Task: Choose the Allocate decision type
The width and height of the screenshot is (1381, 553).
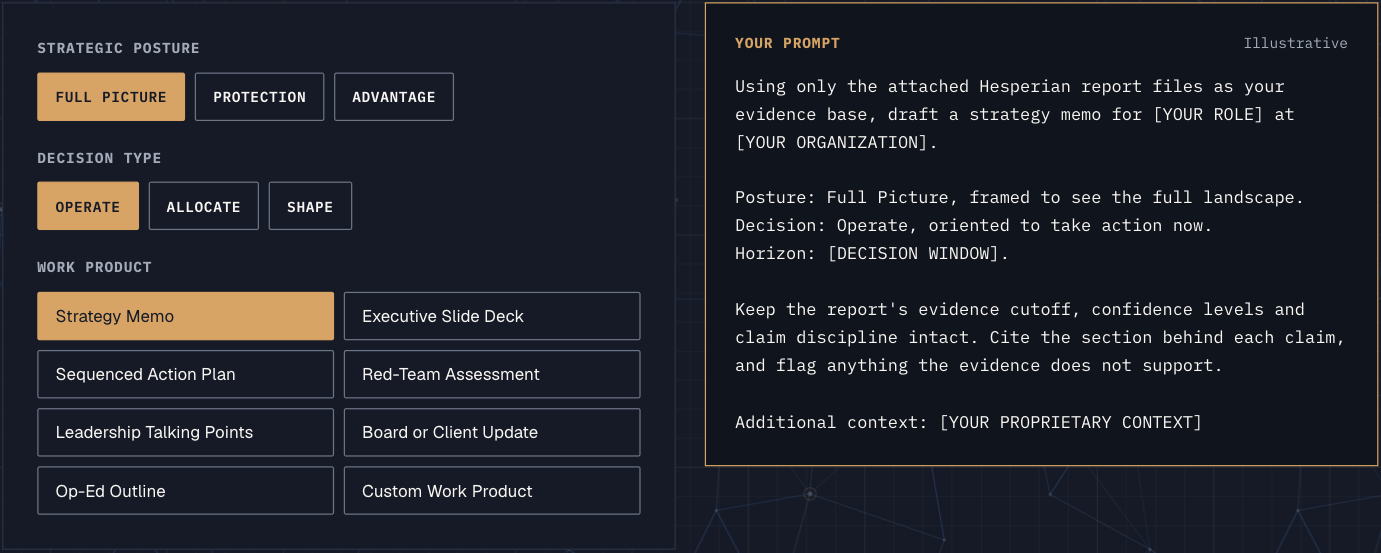Action: pyautogui.click(x=204, y=206)
